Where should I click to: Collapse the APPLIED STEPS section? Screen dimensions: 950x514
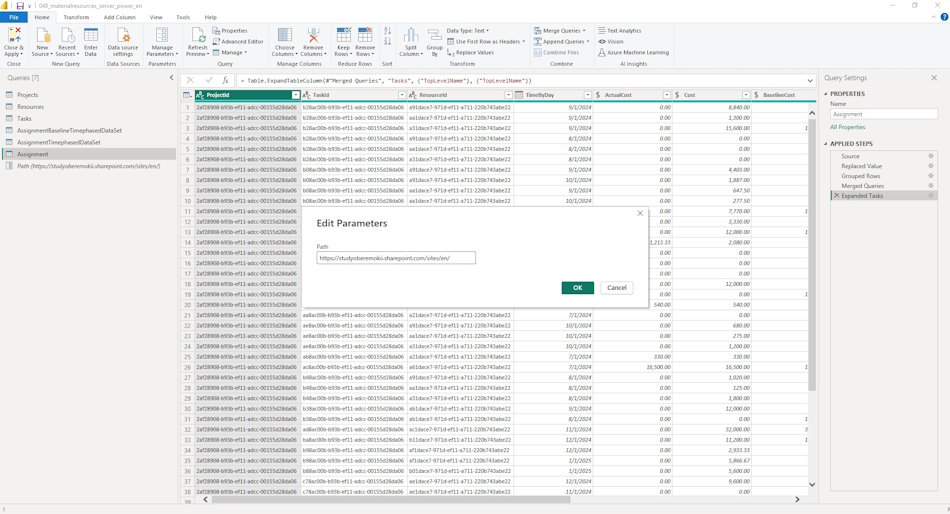point(825,144)
